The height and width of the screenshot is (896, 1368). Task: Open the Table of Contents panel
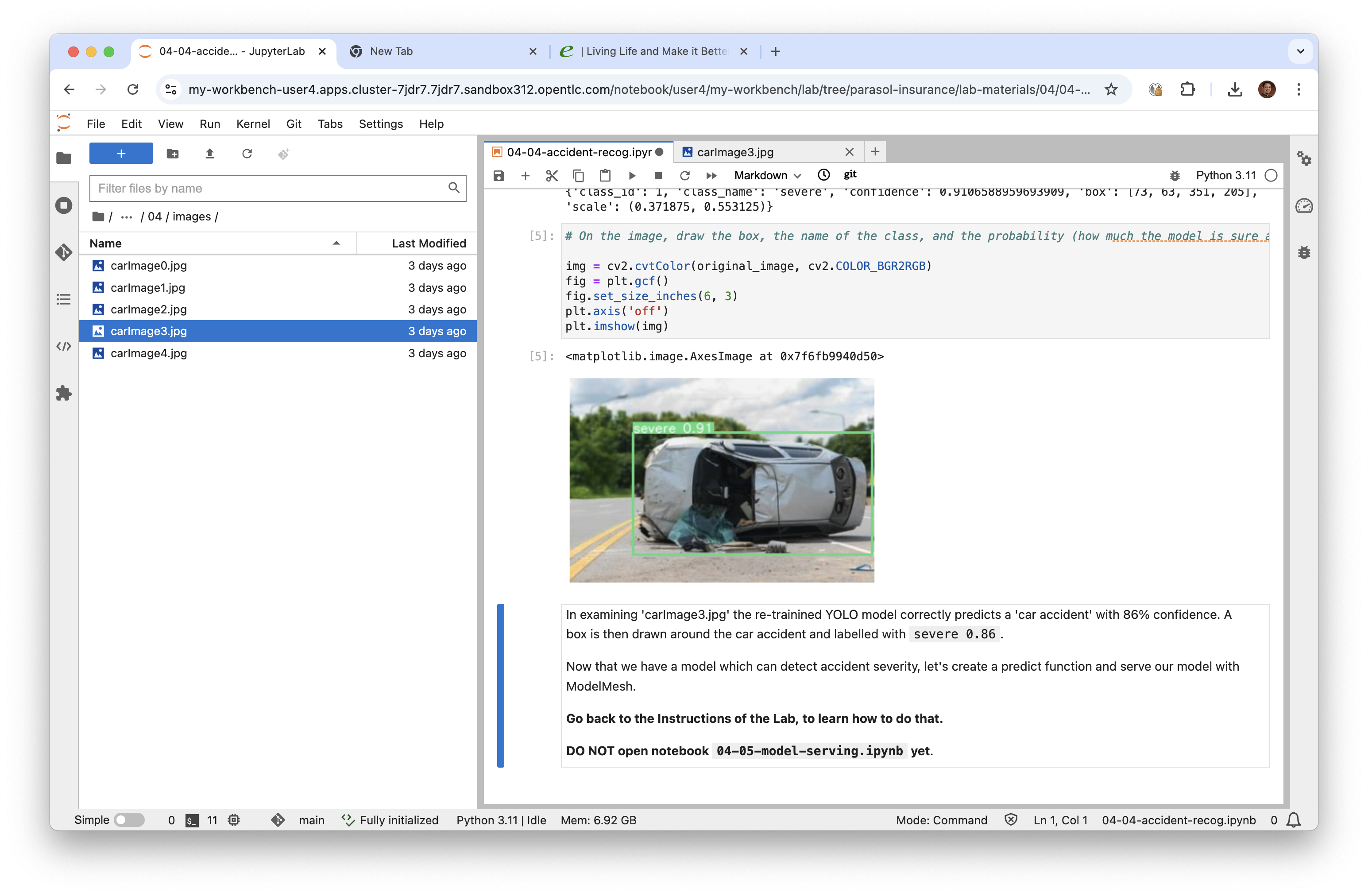click(x=64, y=299)
